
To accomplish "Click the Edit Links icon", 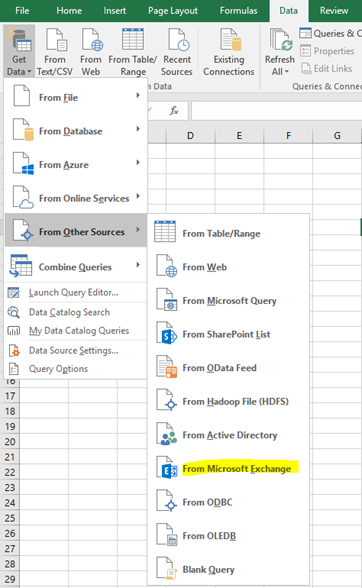I will coord(306,68).
